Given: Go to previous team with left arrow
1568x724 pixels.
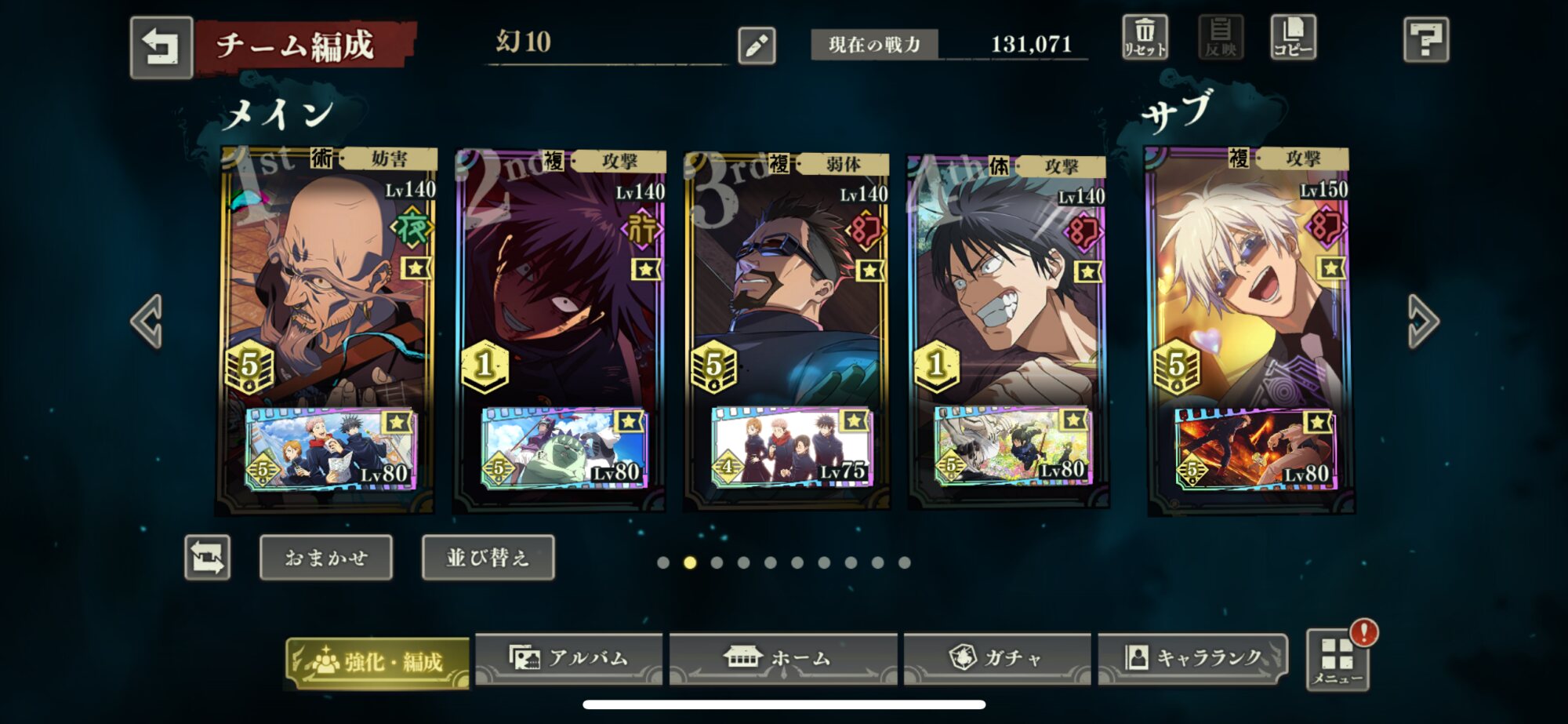Looking at the screenshot, I should pos(147,322).
